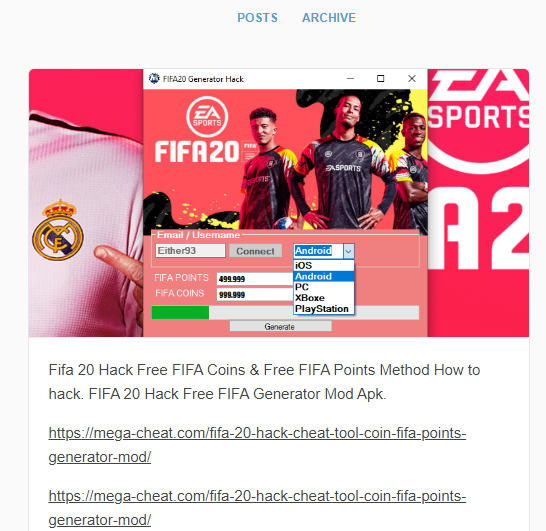The image size is (546, 531).
Task: Click the green progress bar
Action: tap(180, 312)
